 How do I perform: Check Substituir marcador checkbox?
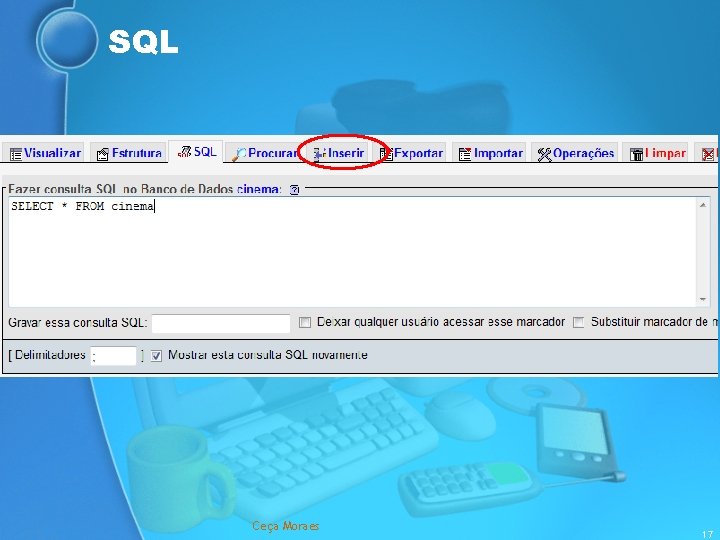tap(579, 322)
